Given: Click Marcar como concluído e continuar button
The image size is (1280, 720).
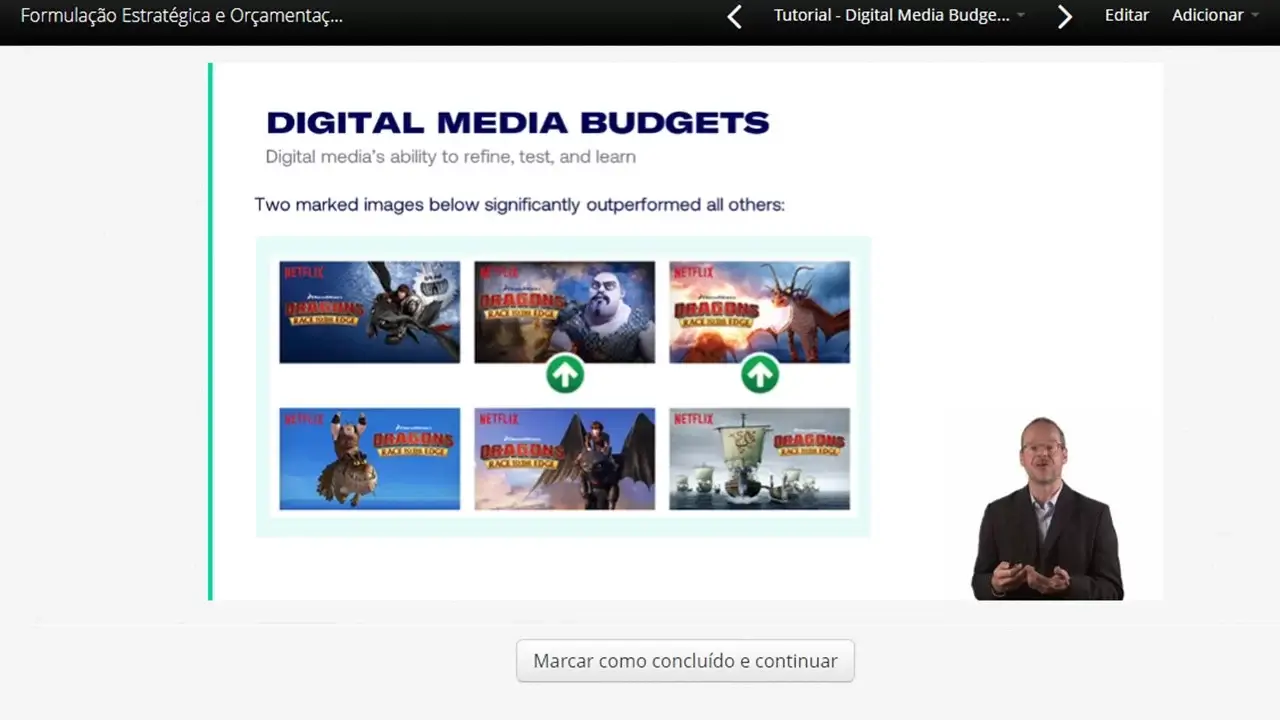Looking at the screenshot, I should click(x=685, y=661).
